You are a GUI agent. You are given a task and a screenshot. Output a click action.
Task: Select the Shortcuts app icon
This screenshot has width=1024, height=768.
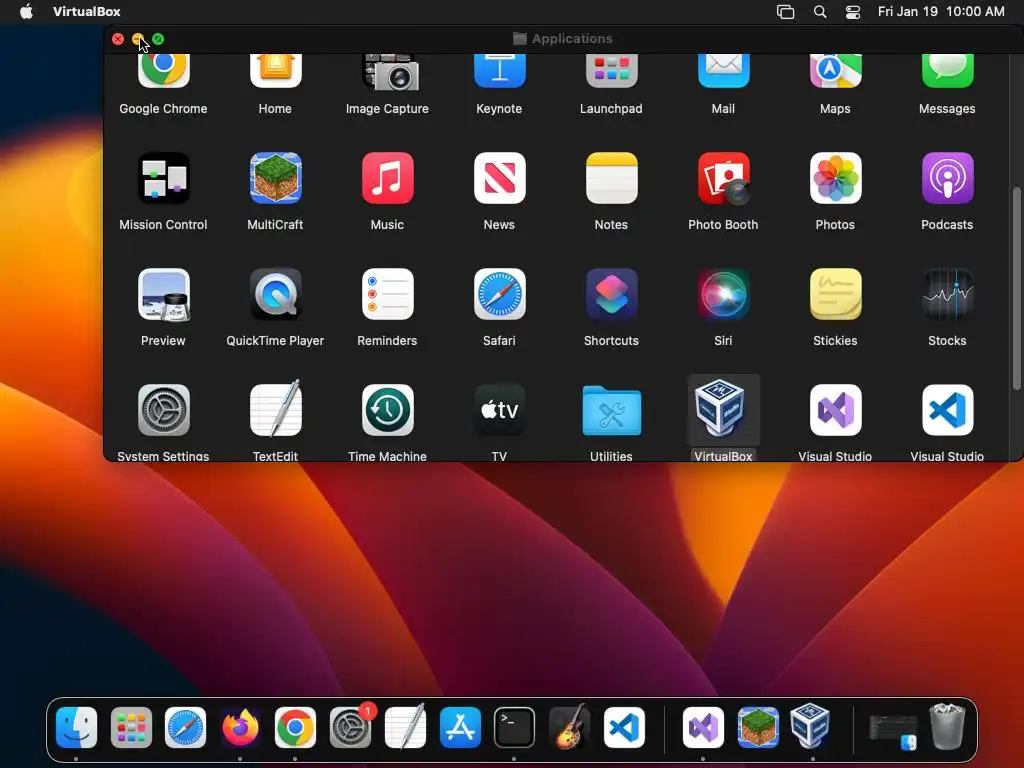pyautogui.click(x=611, y=295)
